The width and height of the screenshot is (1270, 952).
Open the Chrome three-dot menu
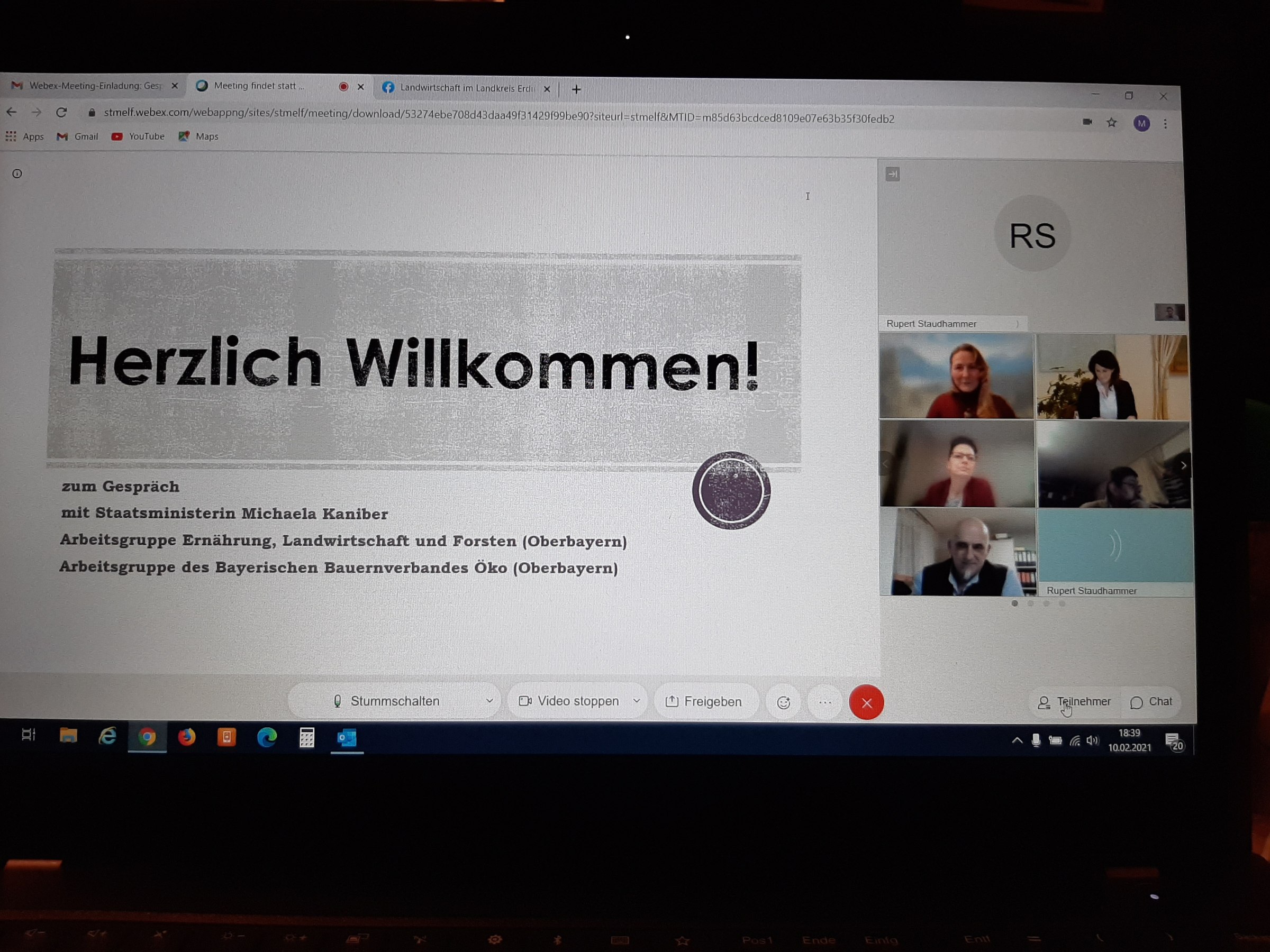(1166, 123)
